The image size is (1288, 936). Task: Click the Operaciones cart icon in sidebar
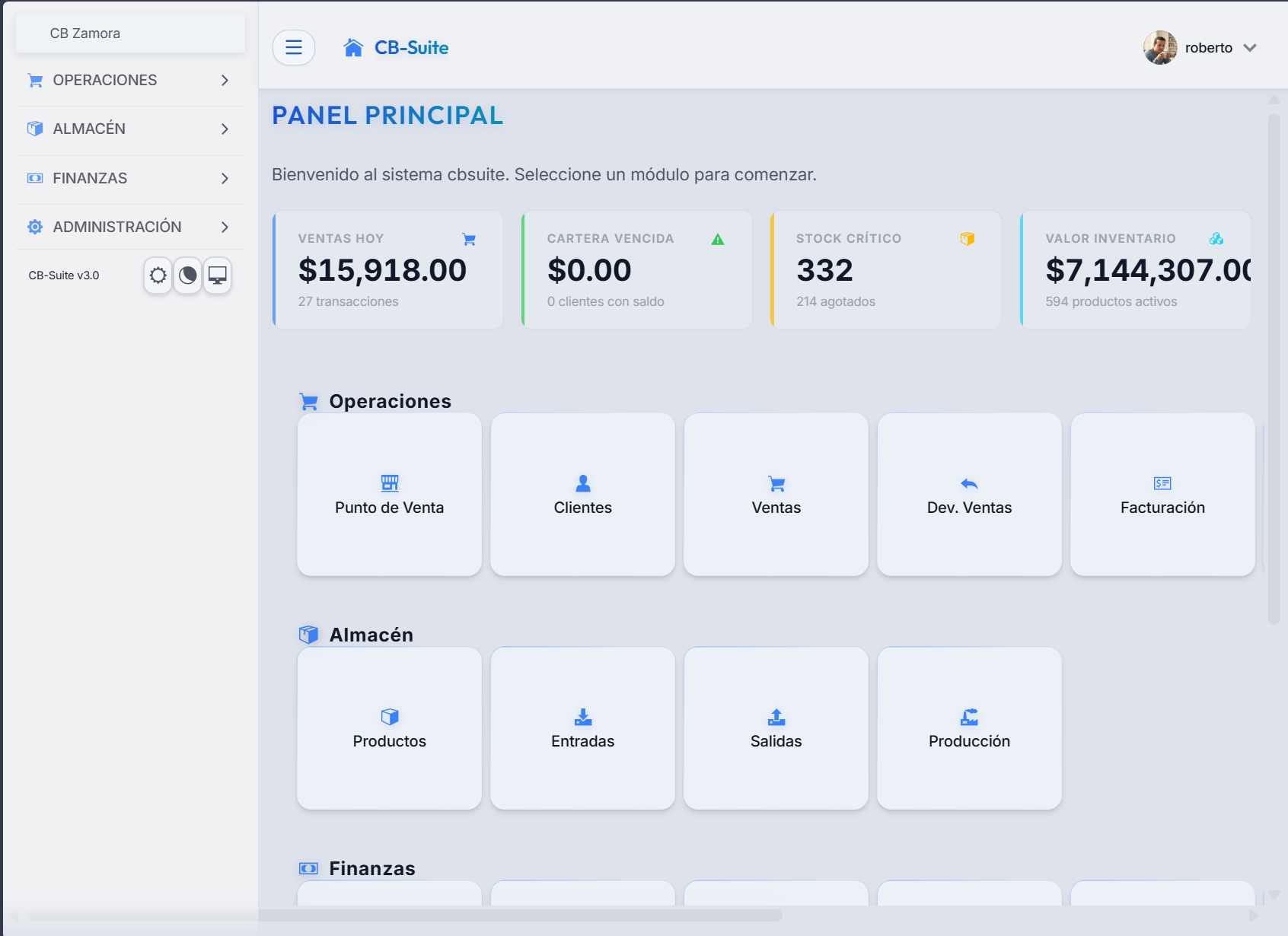(35, 80)
